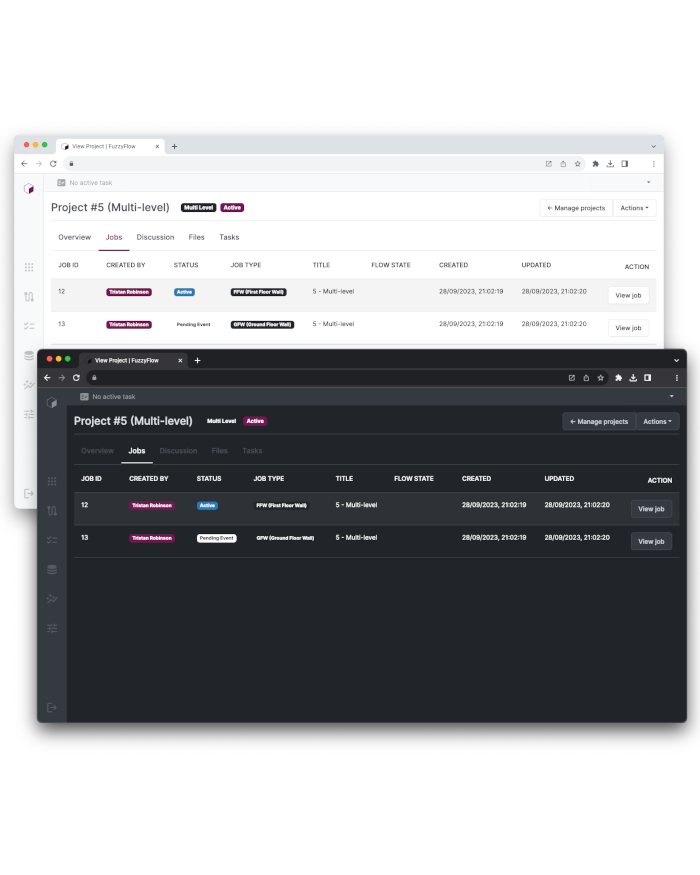Screen dimensions: 700x875
Task: Click Manage projects button in dark window
Action: (599, 422)
